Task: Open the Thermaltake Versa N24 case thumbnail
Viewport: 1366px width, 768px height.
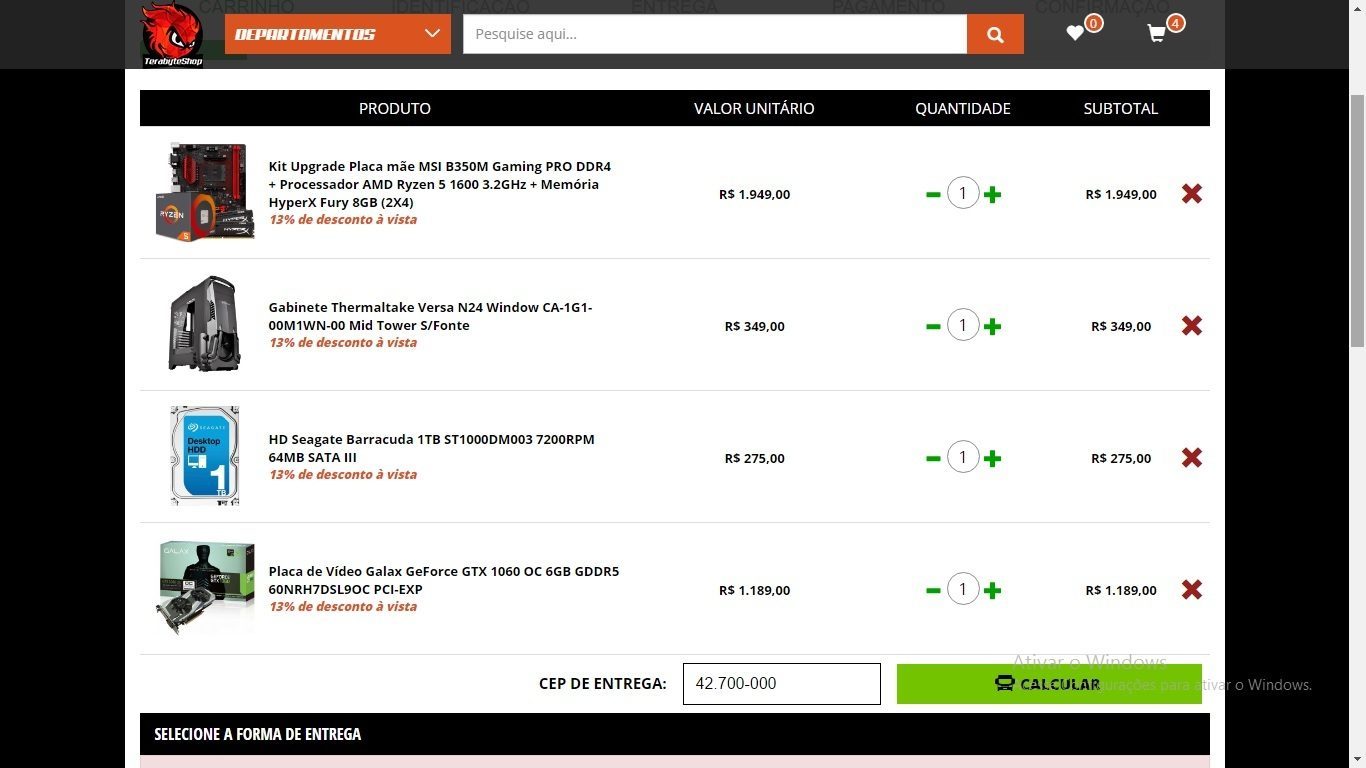Action: 205,324
